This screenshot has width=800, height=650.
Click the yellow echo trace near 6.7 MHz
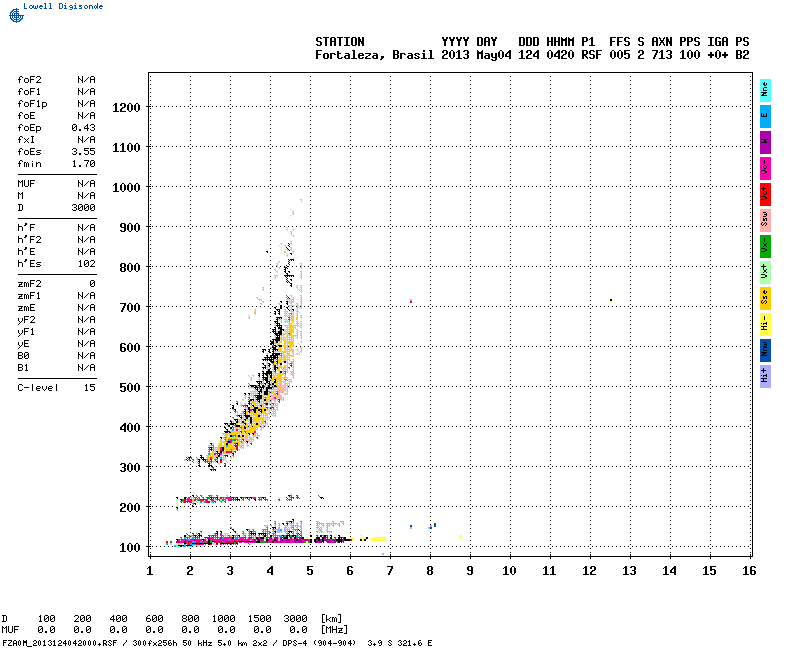pyautogui.click(x=378, y=539)
